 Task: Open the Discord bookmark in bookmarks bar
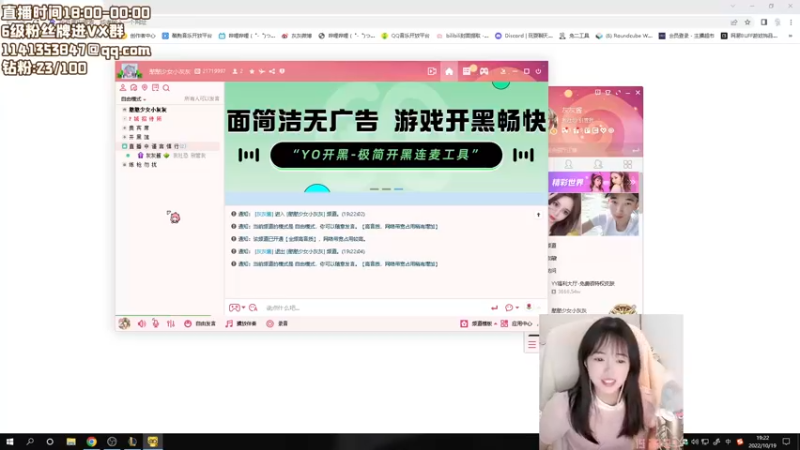(x=523, y=36)
